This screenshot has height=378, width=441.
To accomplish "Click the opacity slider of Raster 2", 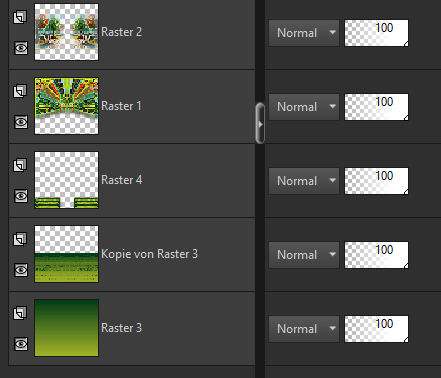I will [376, 33].
